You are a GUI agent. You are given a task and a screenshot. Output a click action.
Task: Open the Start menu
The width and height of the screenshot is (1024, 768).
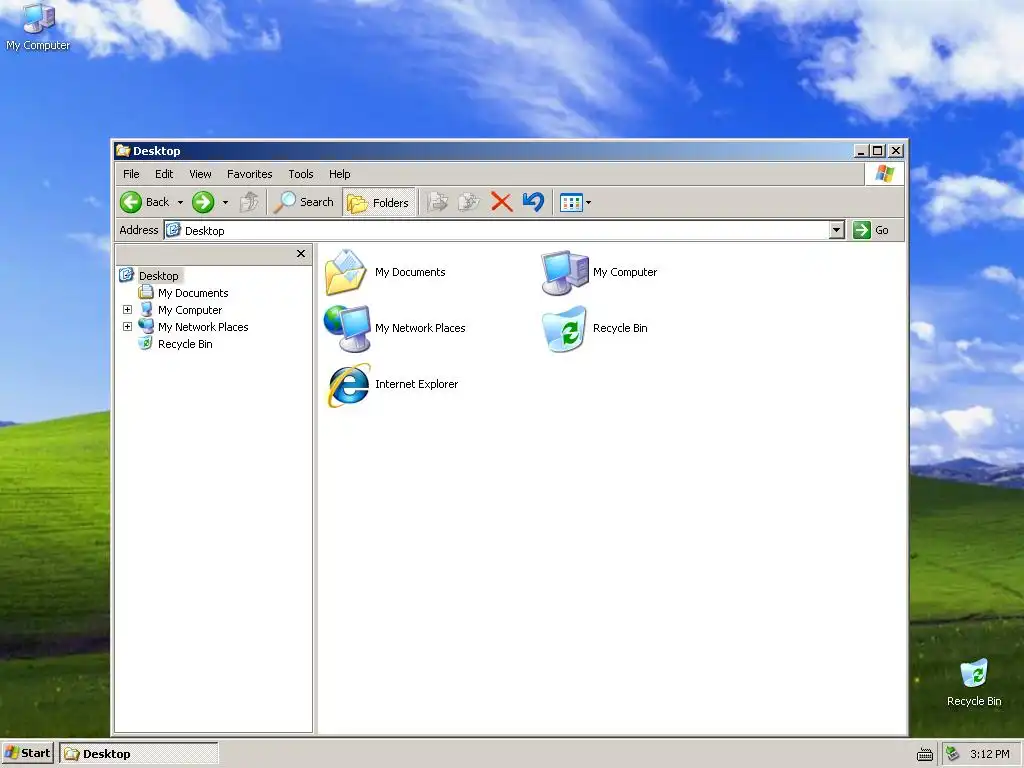[27, 753]
